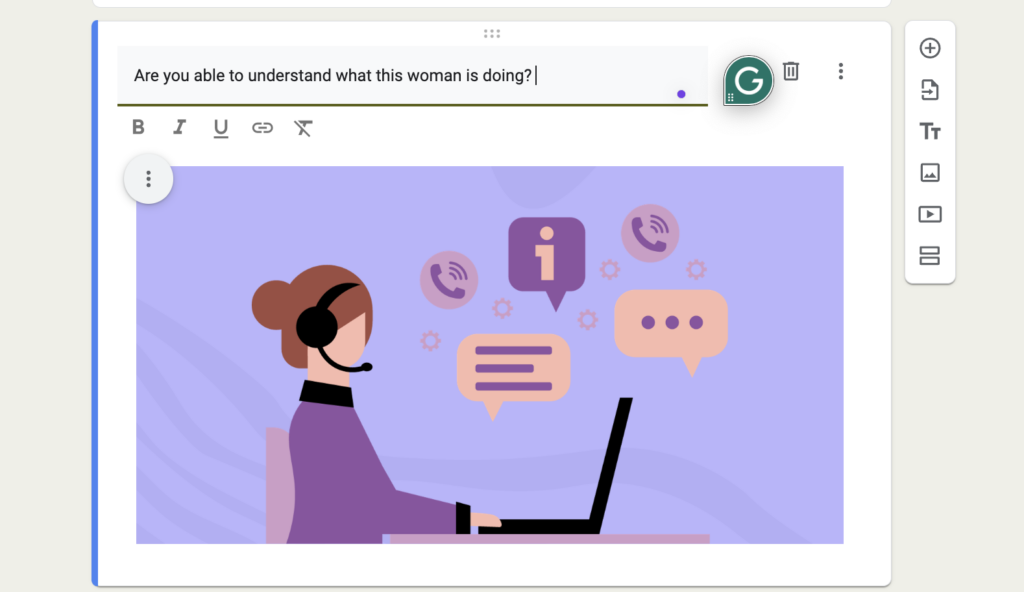Delete the question using the trash icon
The image size is (1024, 592).
coord(790,71)
